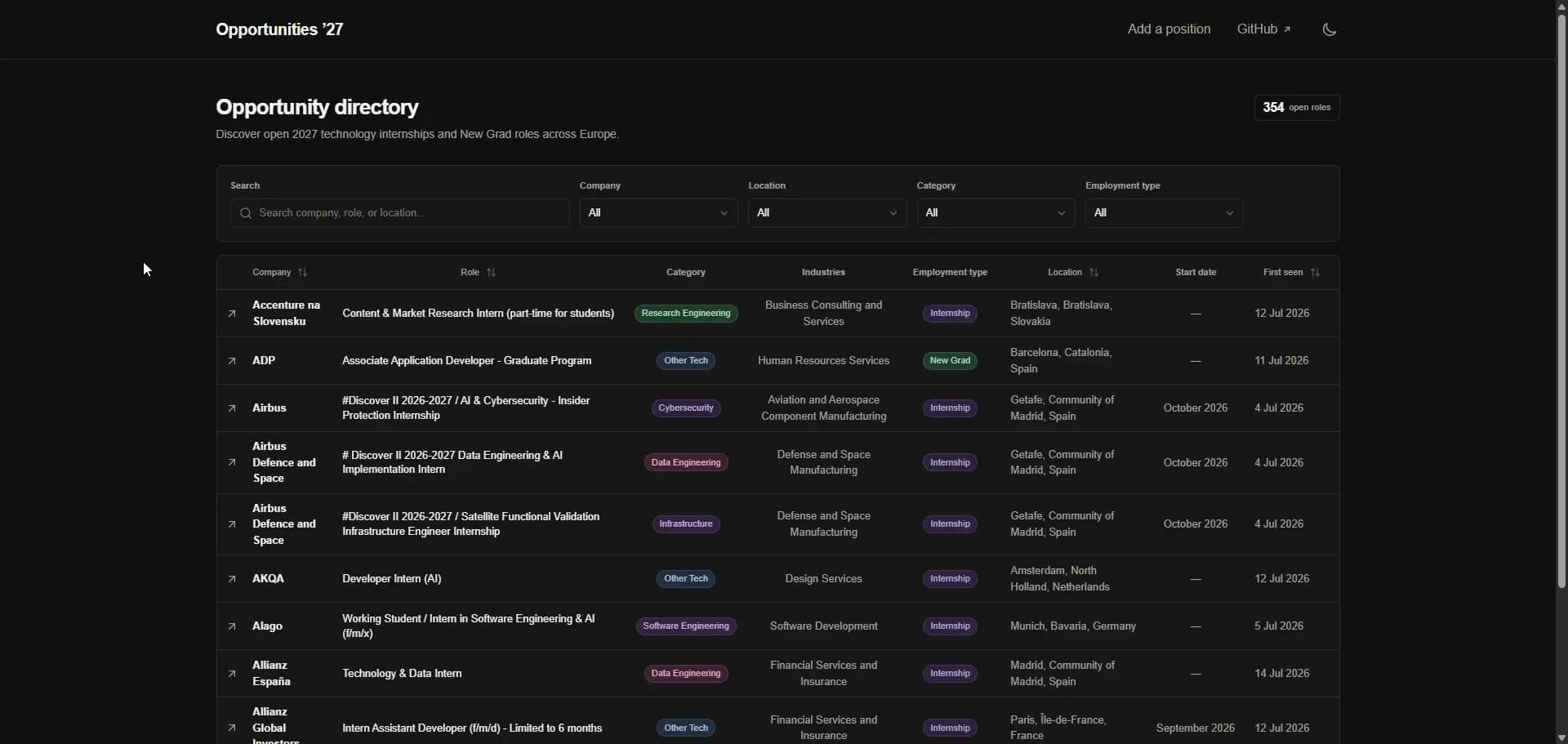This screenshot has width=1568, height=744.
Task: Open external link arrow for AKQA row
Action: [x=232, y=579]
